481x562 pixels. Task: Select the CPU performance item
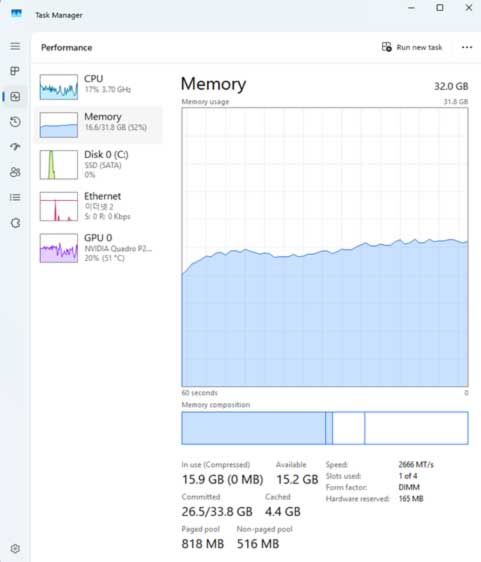pos(98,86)
